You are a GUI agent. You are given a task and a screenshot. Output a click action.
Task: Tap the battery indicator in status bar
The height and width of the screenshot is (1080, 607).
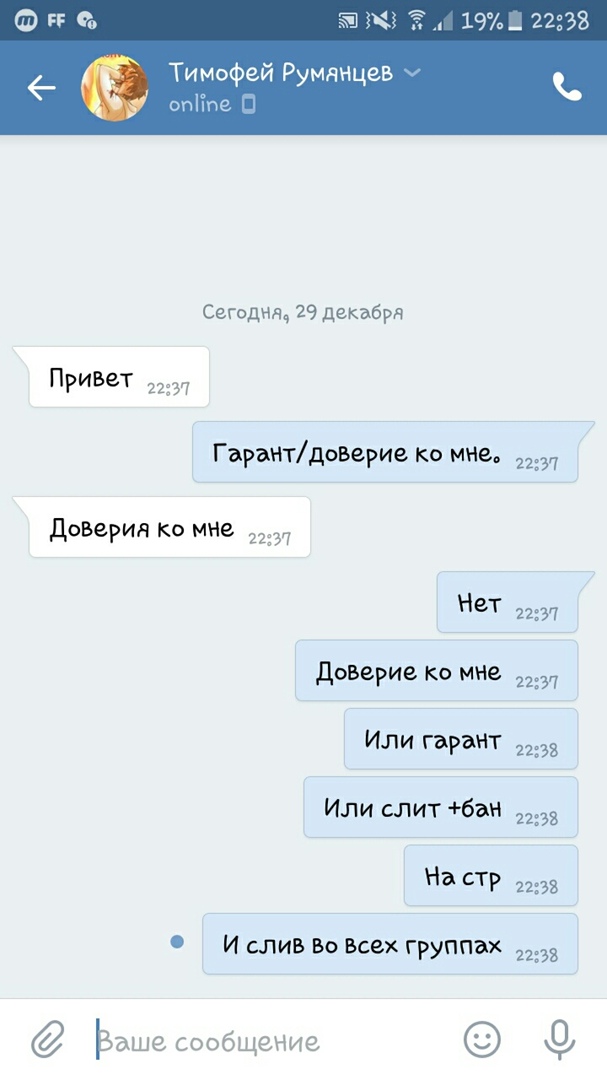(x=515, y=21)
